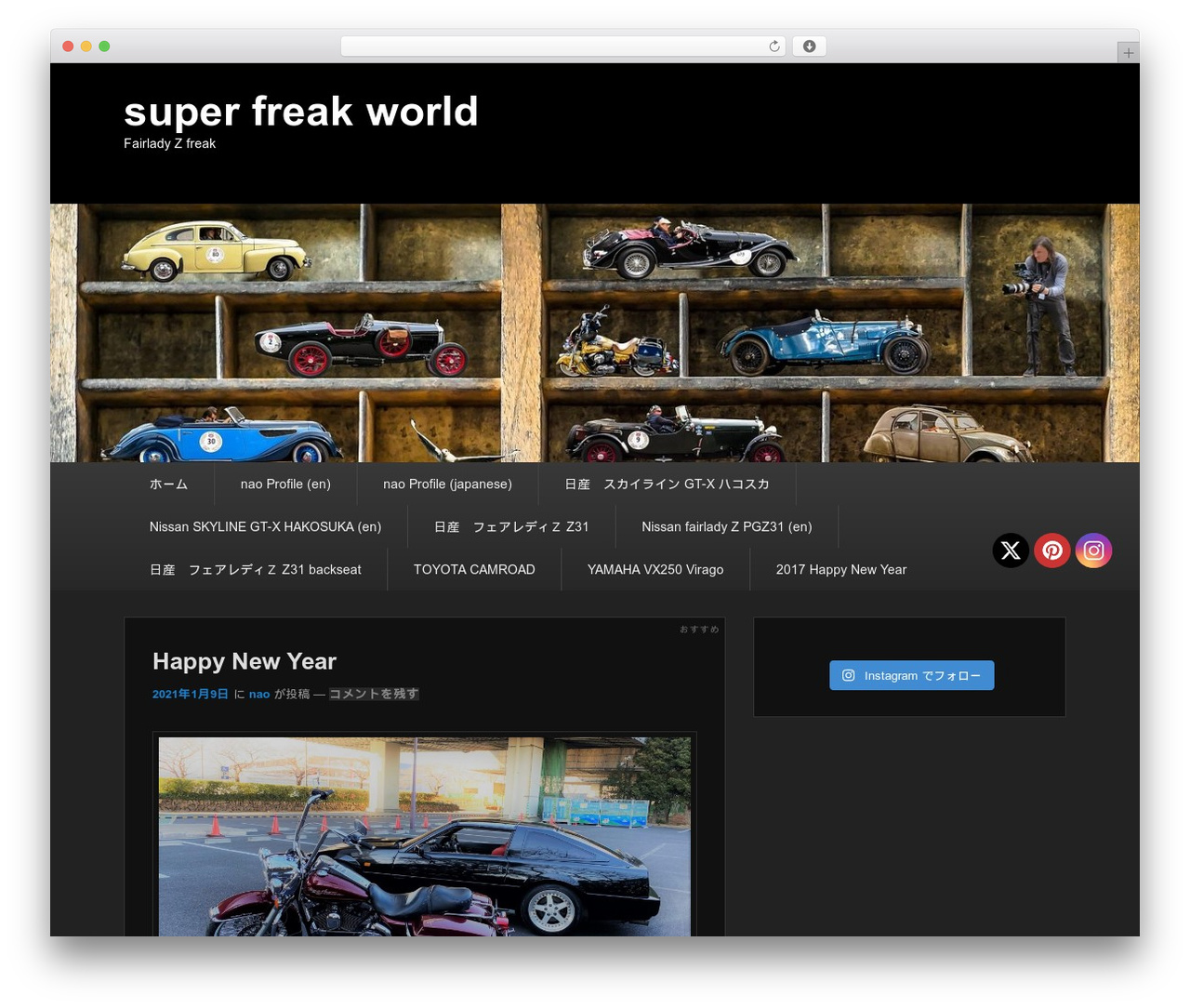Viewport: 1190px width, 1008px height.
Task: Open the X (Twitter) social icon
Action: [x=1011, y=550]
